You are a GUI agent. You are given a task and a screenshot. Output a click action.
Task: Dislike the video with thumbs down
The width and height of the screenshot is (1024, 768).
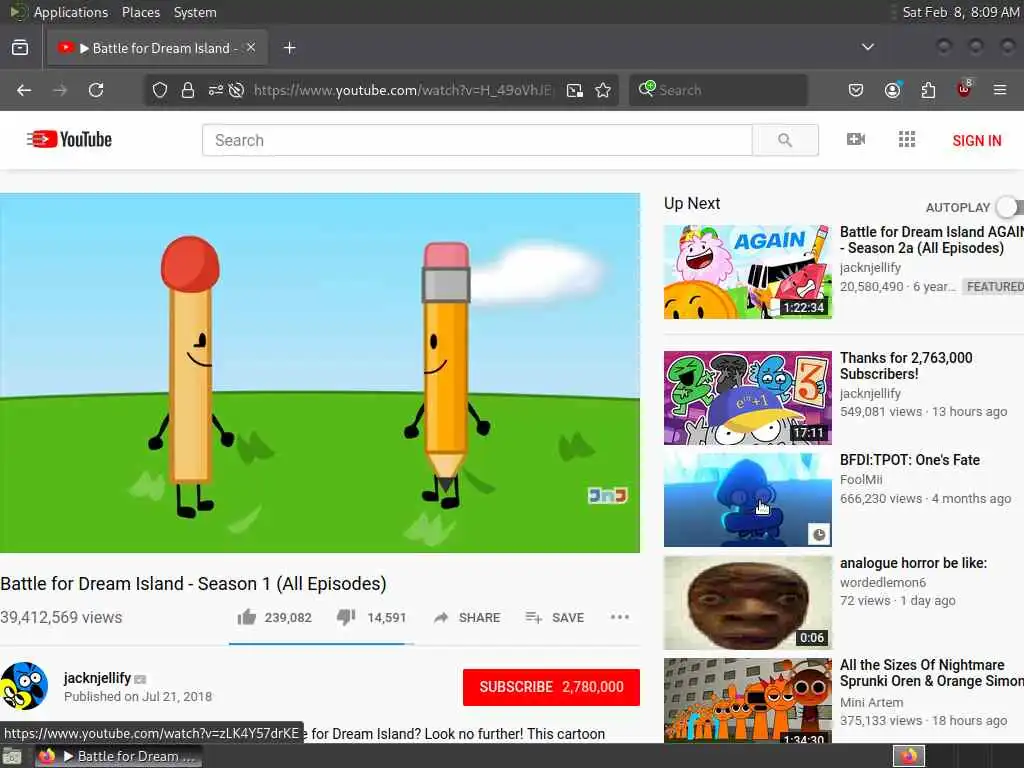pos(346,617)
